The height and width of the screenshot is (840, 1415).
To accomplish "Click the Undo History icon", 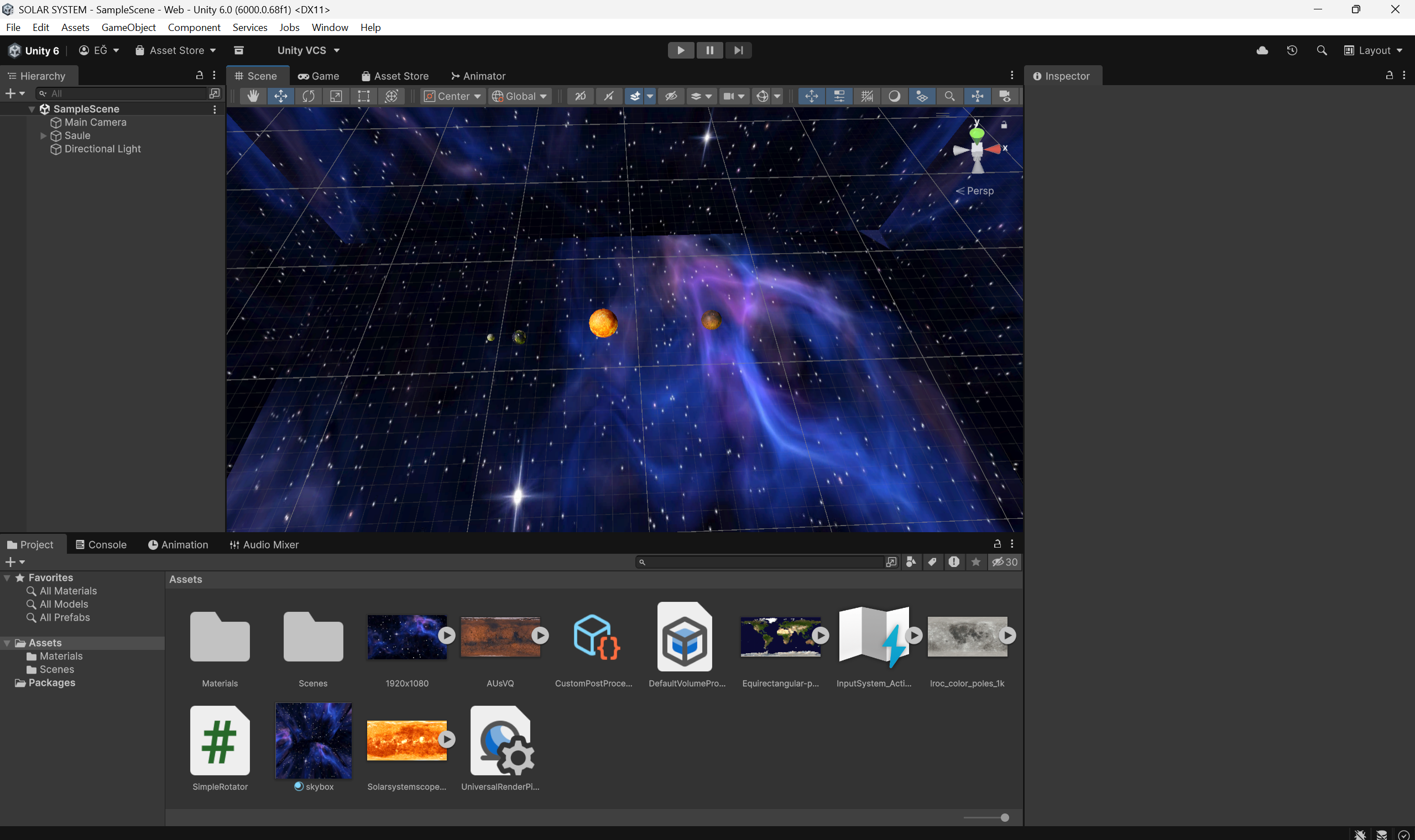I will 1292,50.
